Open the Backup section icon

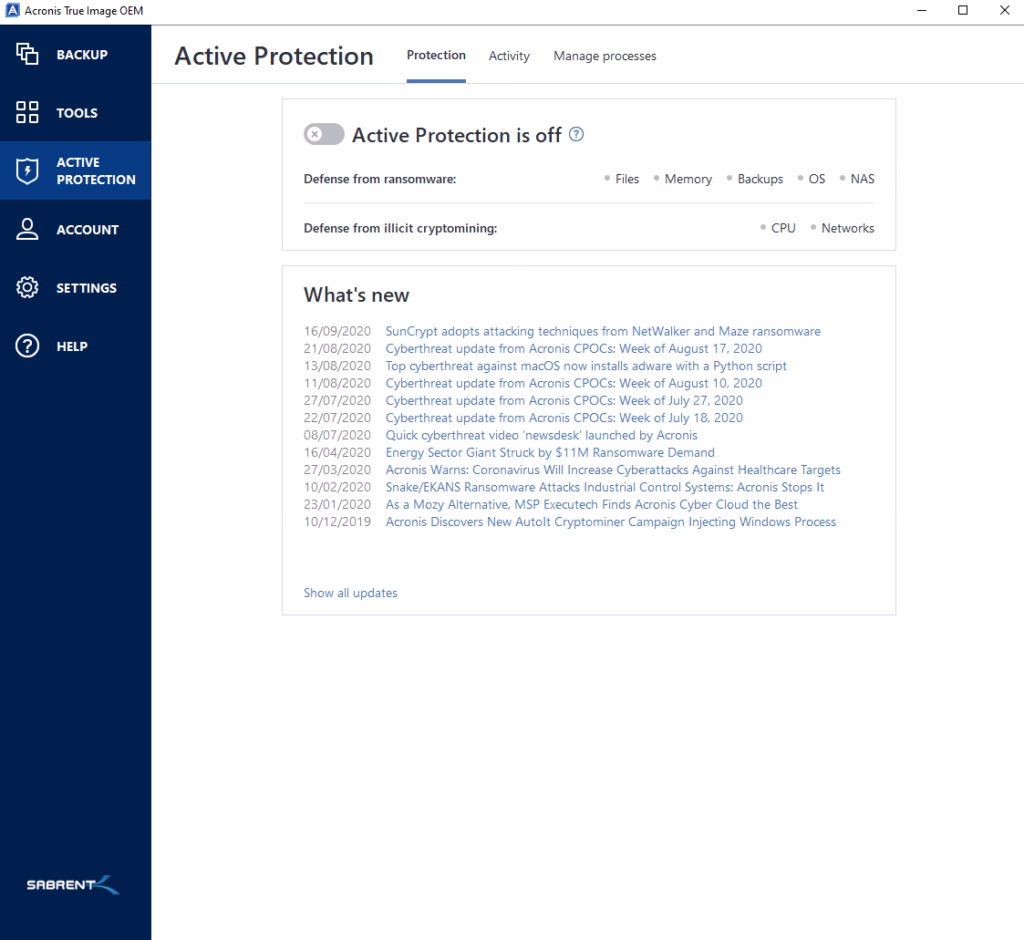(27, 54)
